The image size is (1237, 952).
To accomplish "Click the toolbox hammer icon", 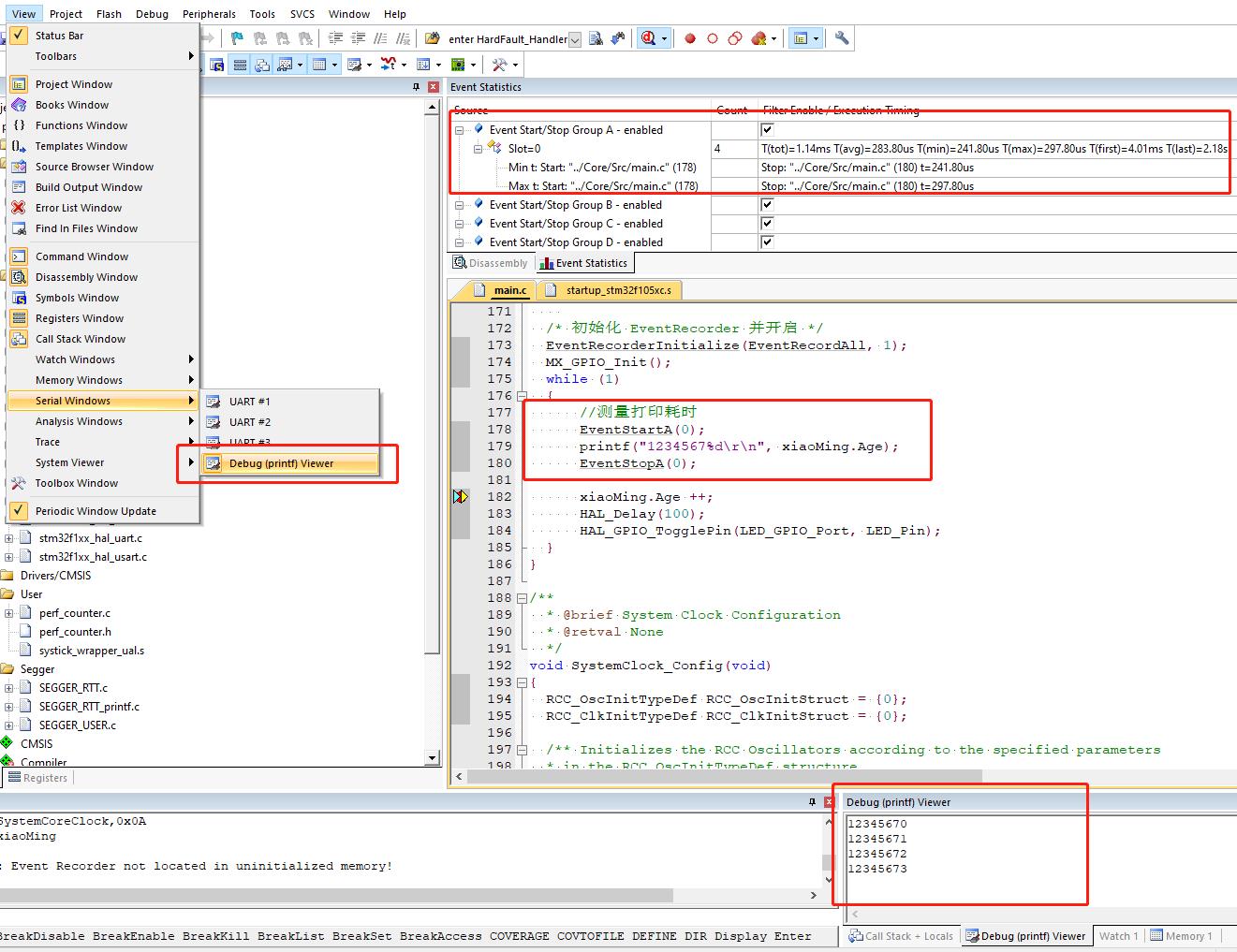I will click(x=500, y=65).
